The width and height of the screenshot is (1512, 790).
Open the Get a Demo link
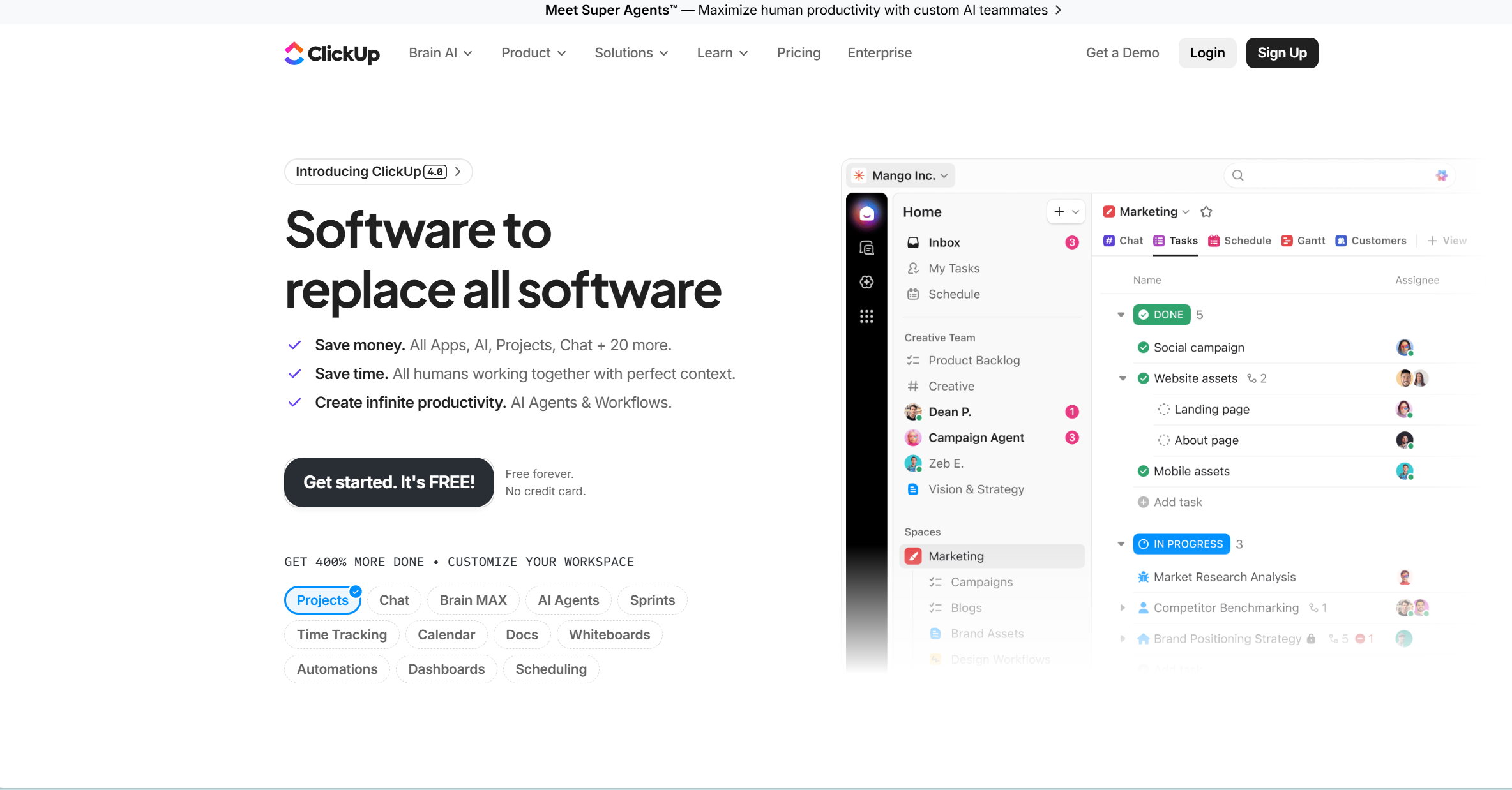point(1123,53)
